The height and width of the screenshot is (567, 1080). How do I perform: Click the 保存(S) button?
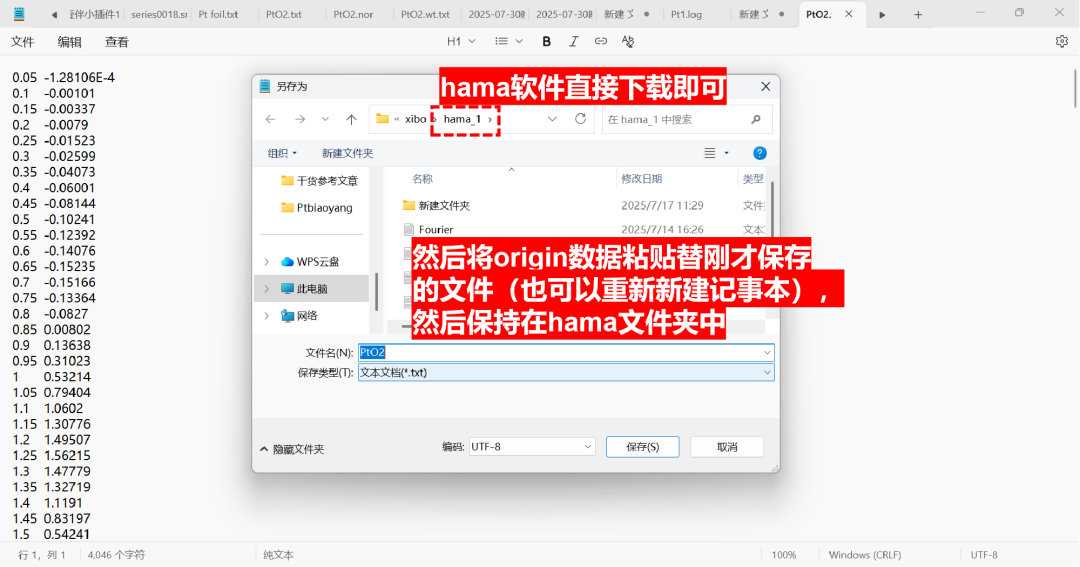(643, 446)
